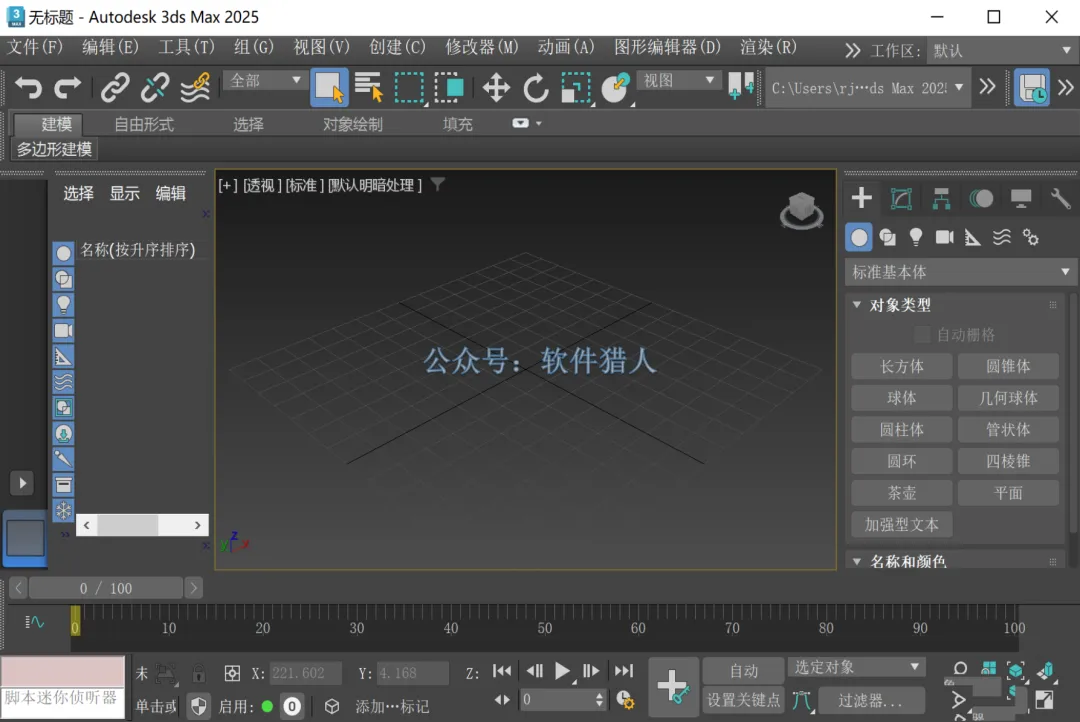This screenshot has width=1080, height=722.
Task: Open the Utilities wrench panel
Action: click(1061, 198)
